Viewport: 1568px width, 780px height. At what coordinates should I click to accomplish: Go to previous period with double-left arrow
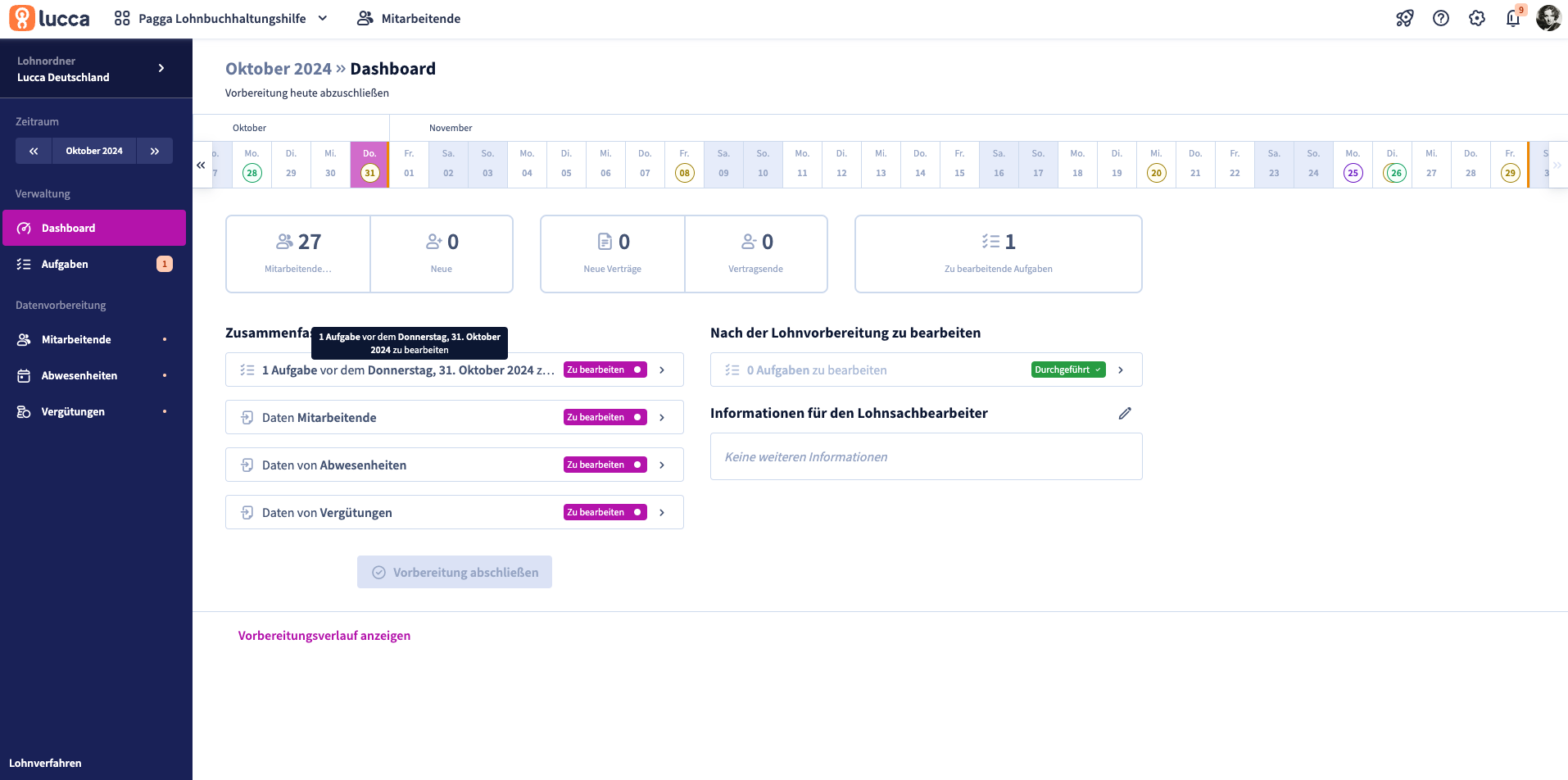click(34, 151)
